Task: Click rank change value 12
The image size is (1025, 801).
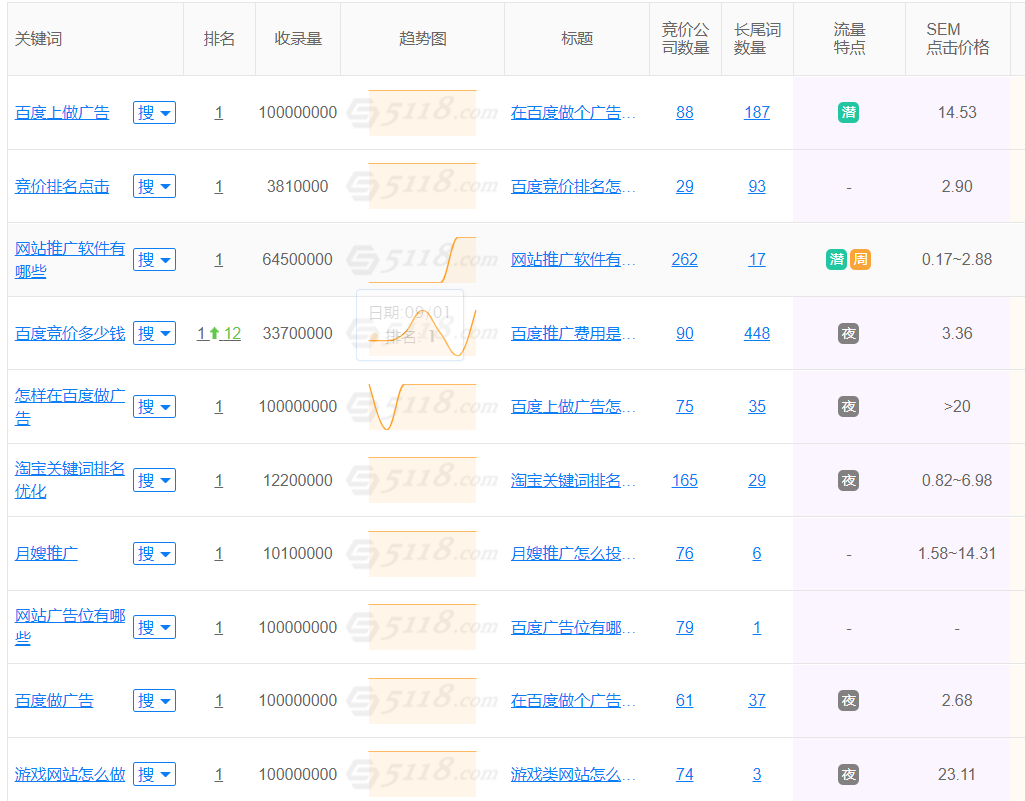Action: 232,333
